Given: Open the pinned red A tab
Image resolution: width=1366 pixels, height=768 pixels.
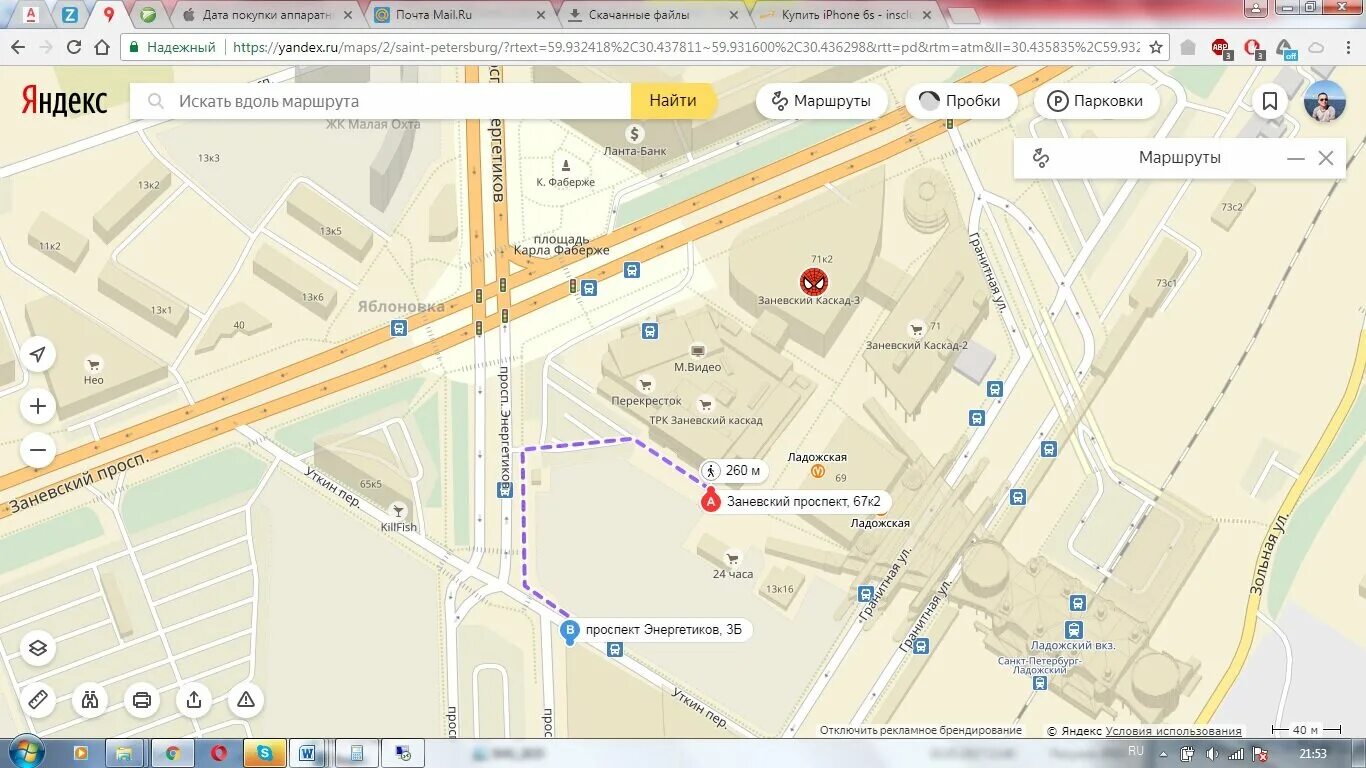Looking at the screenshot, I should 31,15.
